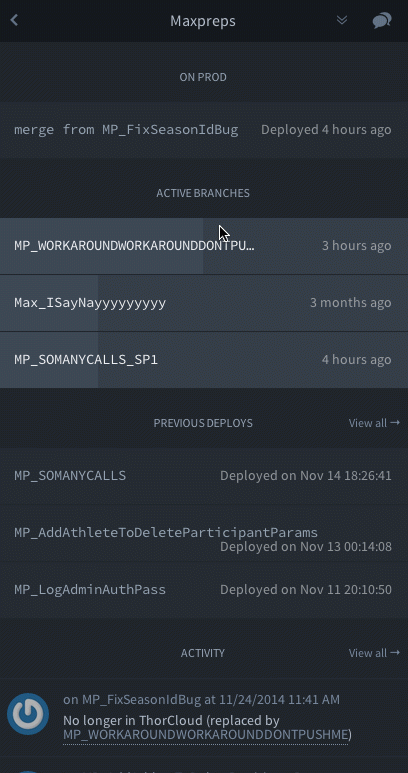The width and height of the screenshot is (408, 773).
Task: Select the MP_SOMANYCALLS_SP1 branch
Action: [x=204, y=360]
